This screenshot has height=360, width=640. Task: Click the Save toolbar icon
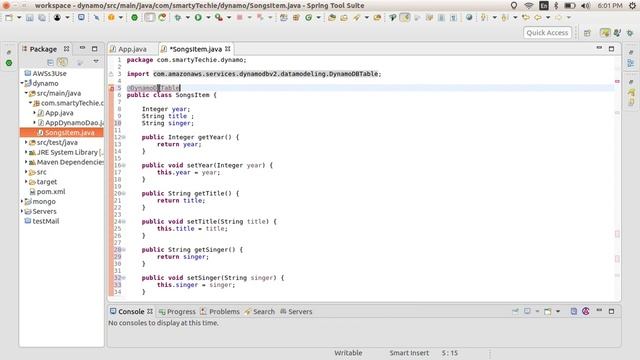pos(30,18)
